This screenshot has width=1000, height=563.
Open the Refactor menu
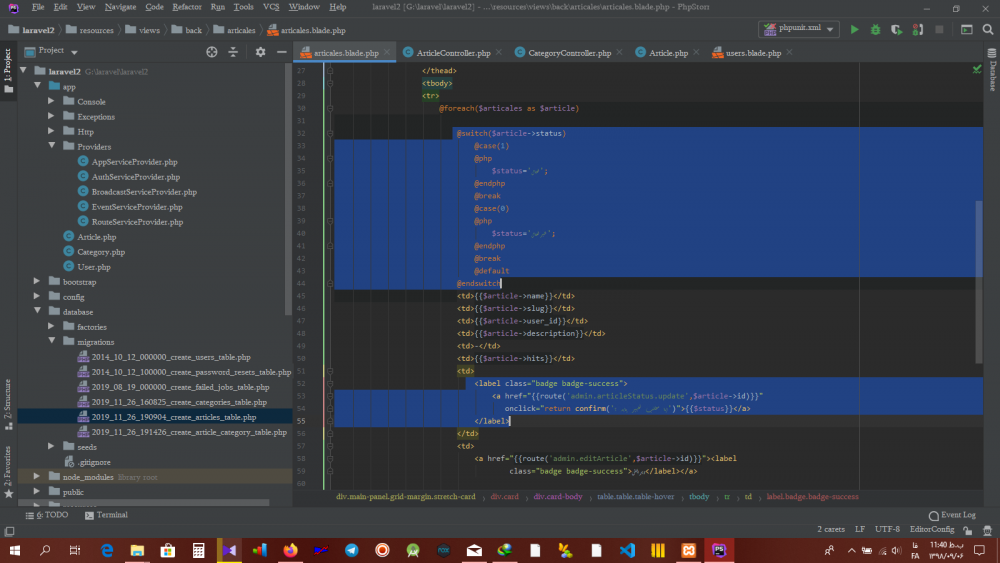(186, 7)
